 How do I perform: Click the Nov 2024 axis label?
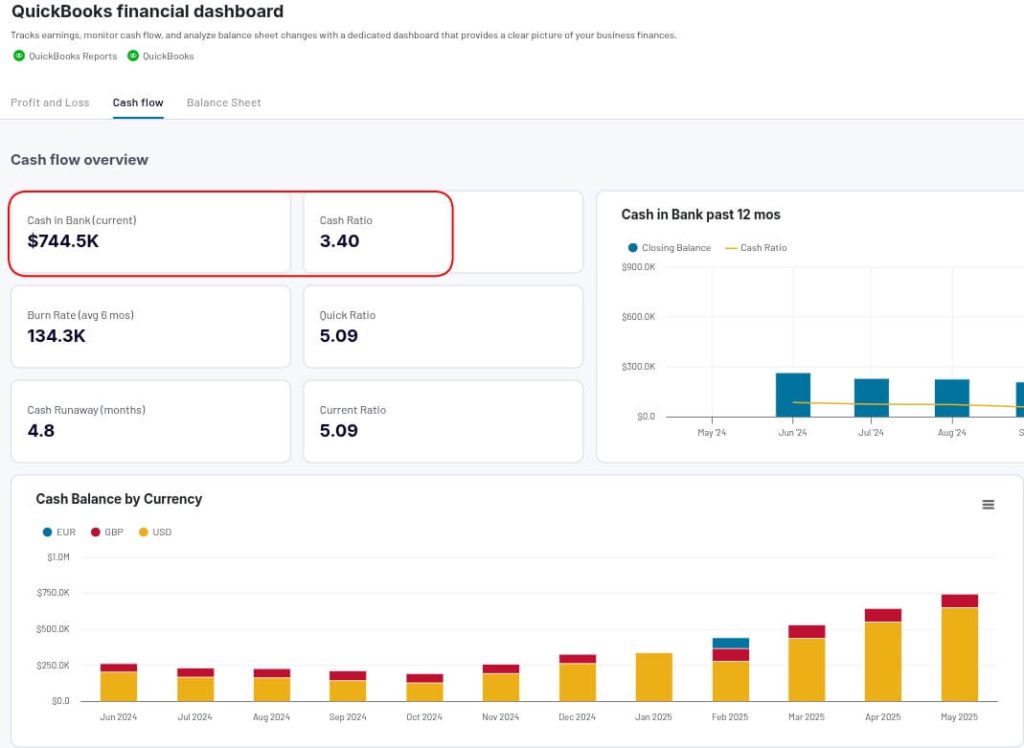[500, 717]
